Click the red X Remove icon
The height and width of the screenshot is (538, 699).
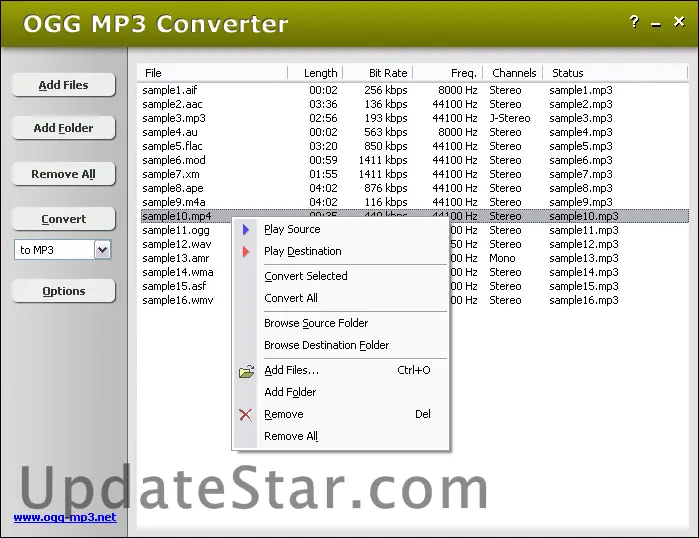click(246, 415)
